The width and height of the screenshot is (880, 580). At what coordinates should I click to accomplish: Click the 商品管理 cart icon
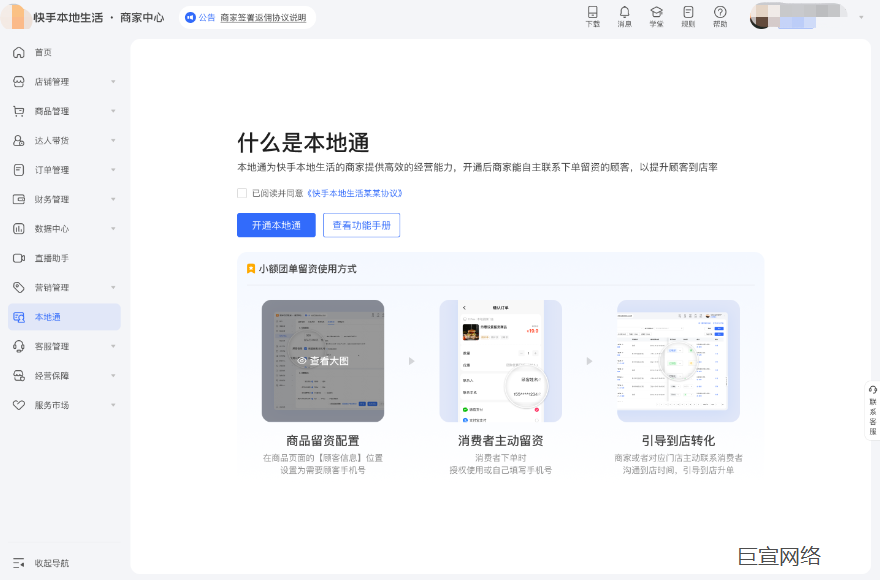[19, 111]
